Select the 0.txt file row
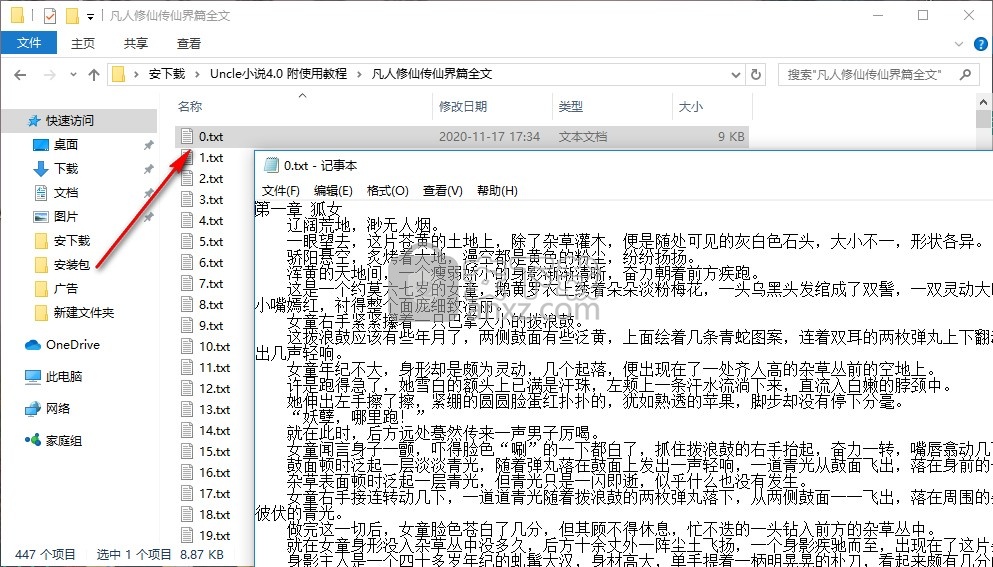 (462, 136)
